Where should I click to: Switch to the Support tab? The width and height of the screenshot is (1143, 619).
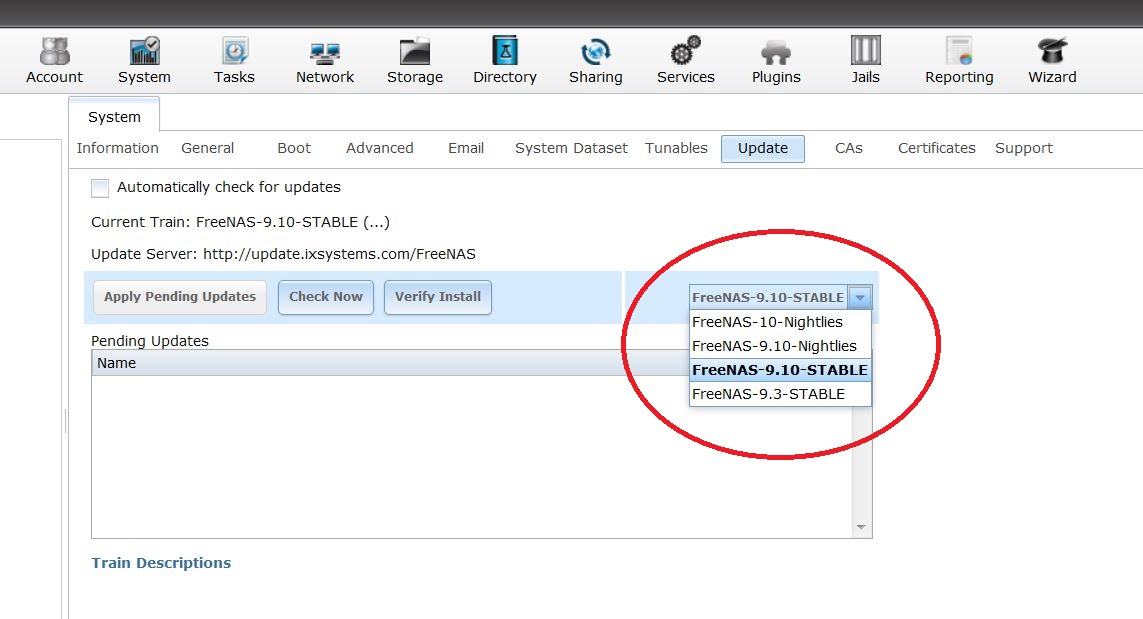[1023, 148]
